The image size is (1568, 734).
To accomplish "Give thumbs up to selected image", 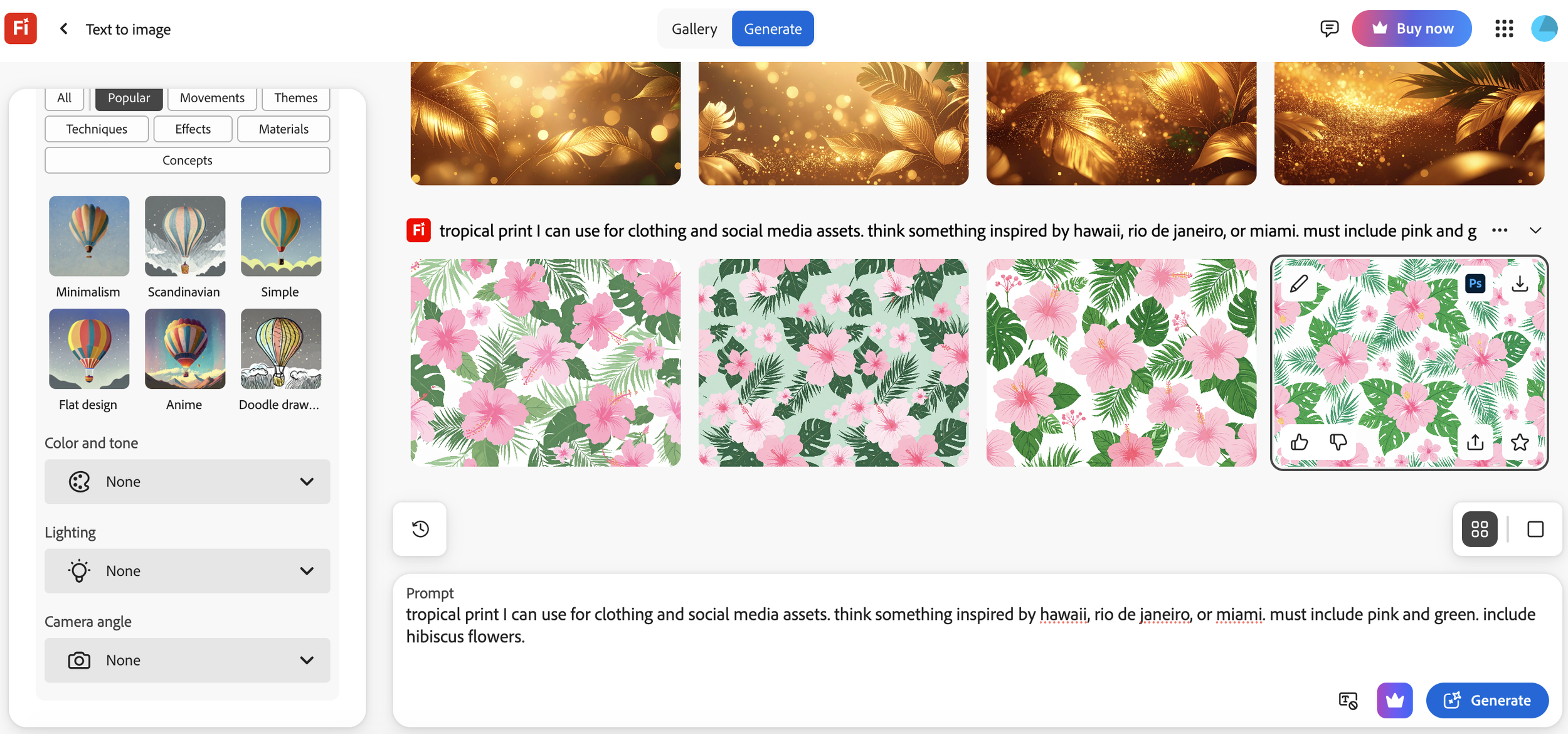I will 1299,442.
